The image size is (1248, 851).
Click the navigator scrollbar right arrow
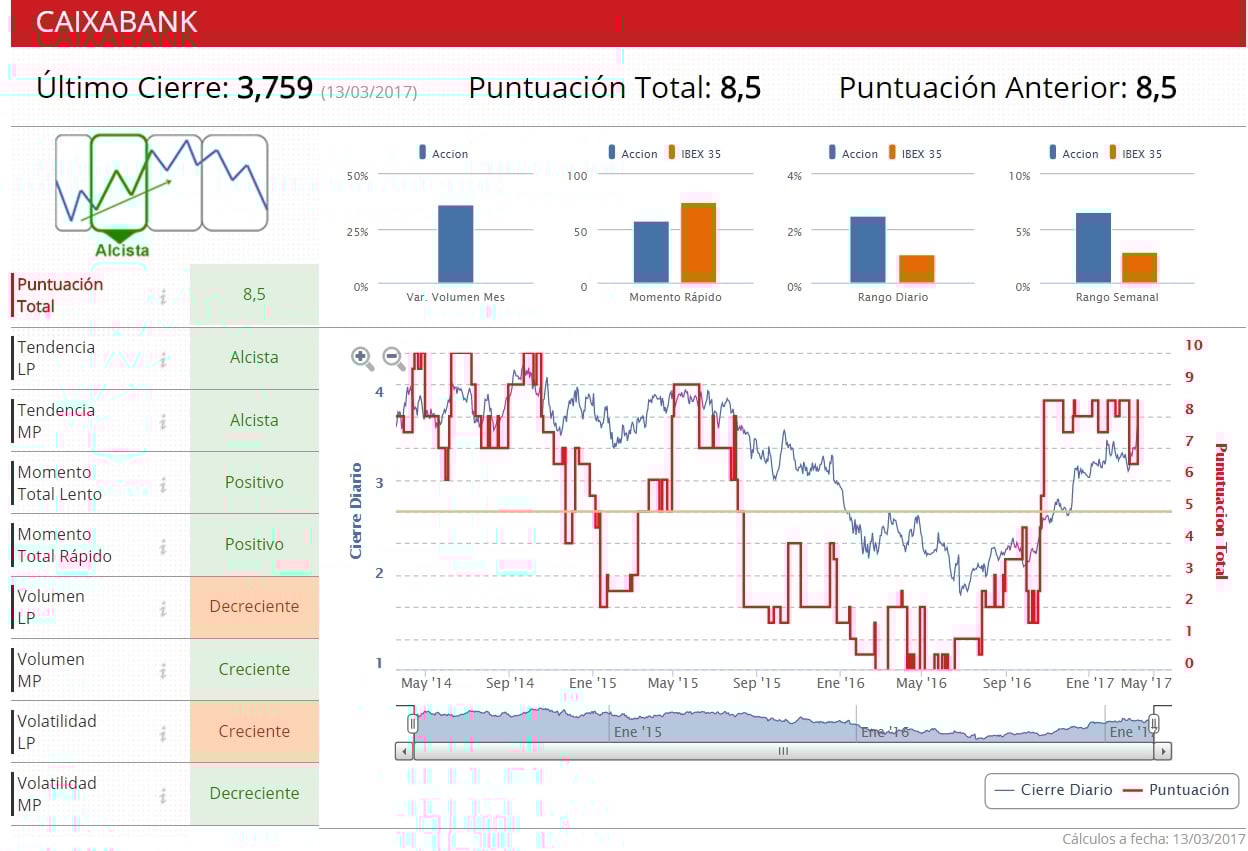point(1162,751)
